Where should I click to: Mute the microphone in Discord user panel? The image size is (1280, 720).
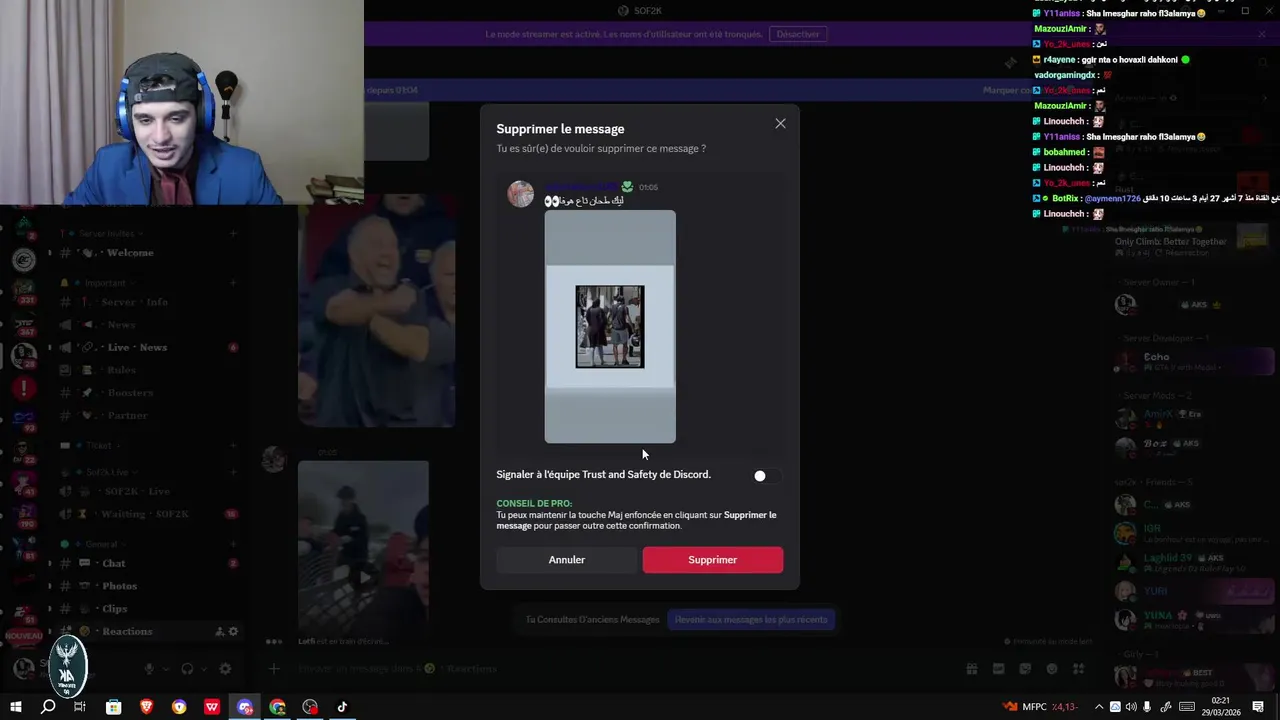coord(149,669)
